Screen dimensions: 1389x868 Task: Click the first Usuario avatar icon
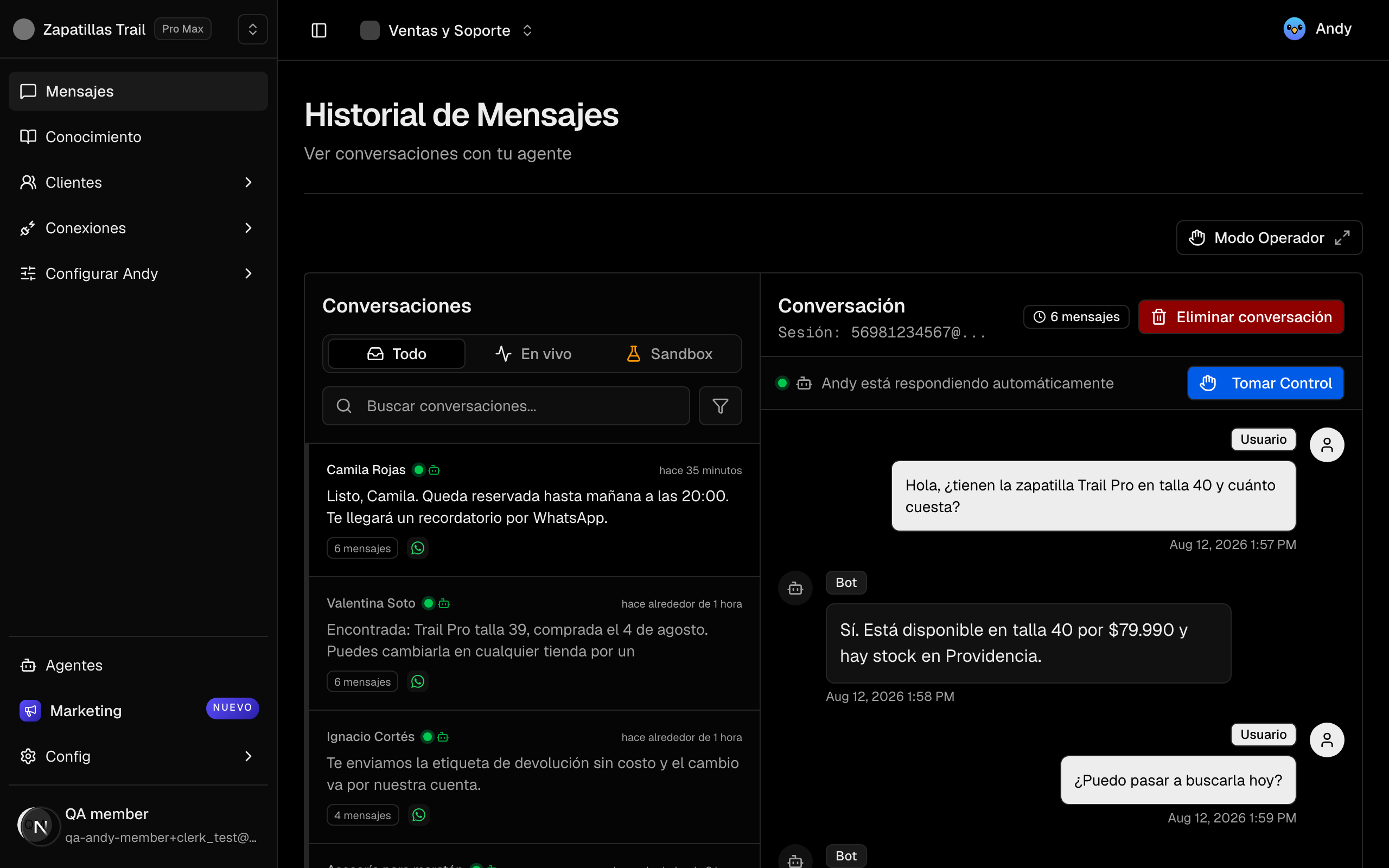pos(1327,445)
